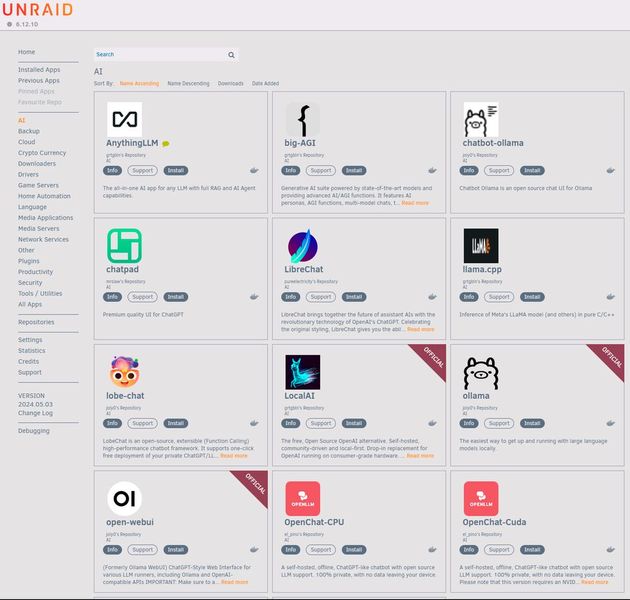This screenshot has height=600, width=630.
Task: Click the Docker icon on big-AGI card
Action: [x=432, y=170]
